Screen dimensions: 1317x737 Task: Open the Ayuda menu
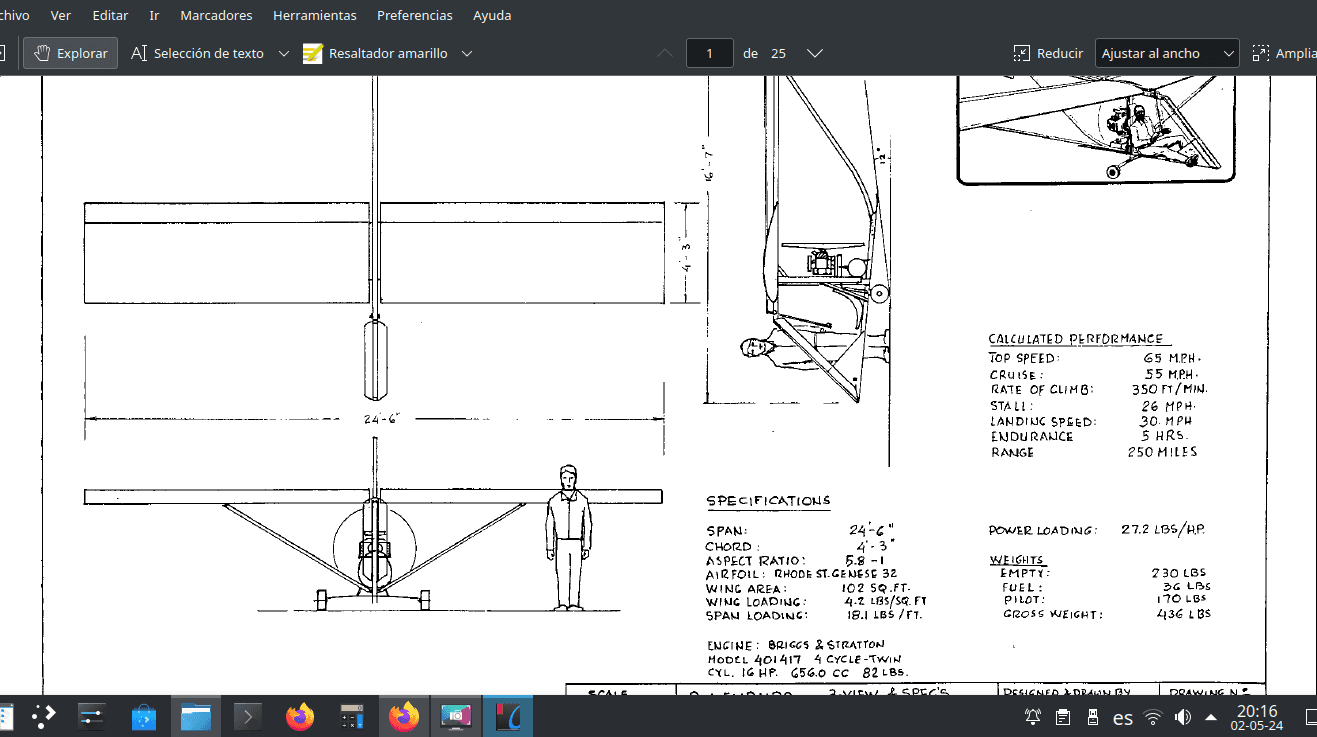(492, 15)
